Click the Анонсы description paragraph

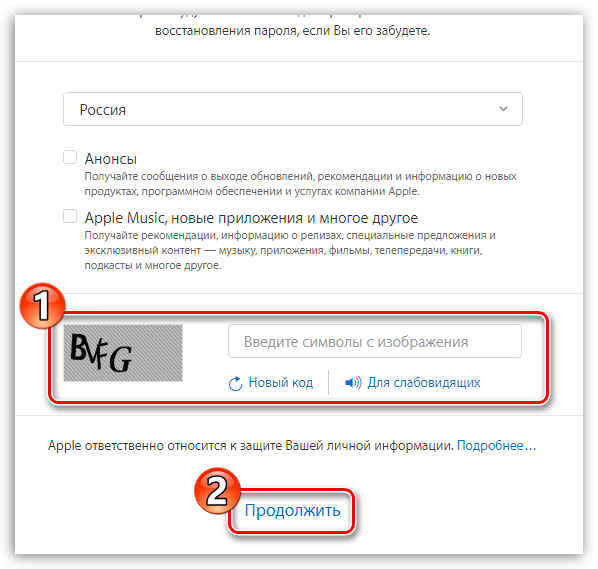point(300,183)
